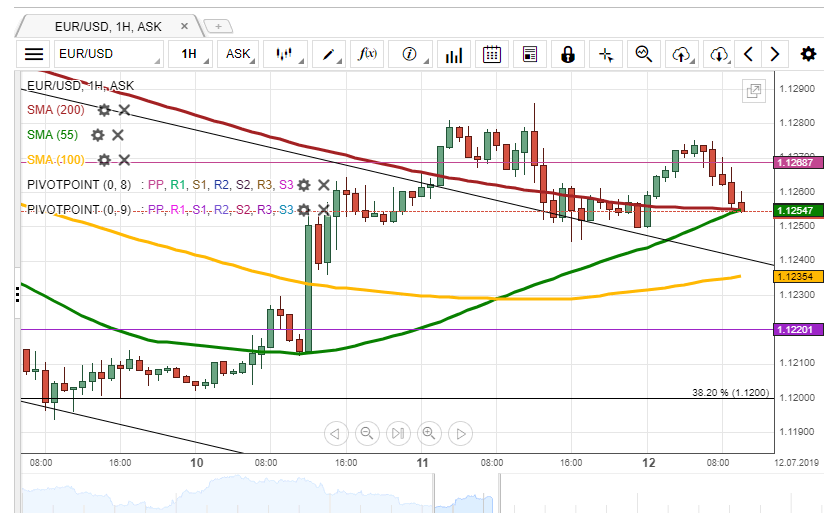Zoom out using chart magnifier minus
The image size is (836, 522).
click(x=367, y=433)
